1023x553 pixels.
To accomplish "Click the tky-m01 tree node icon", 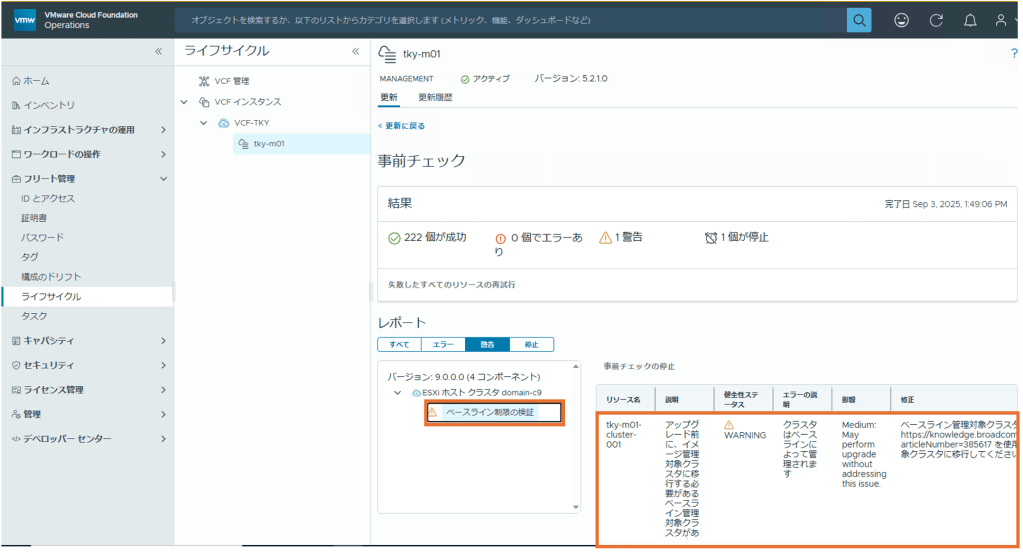I will [x=243, y=143].
